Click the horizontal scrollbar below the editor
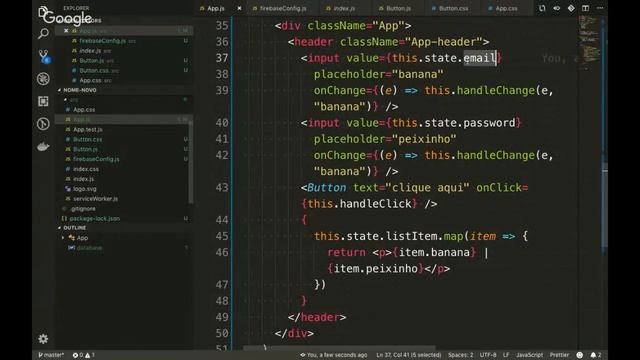Viewport: 640px width, 360px height. (339, 348)
